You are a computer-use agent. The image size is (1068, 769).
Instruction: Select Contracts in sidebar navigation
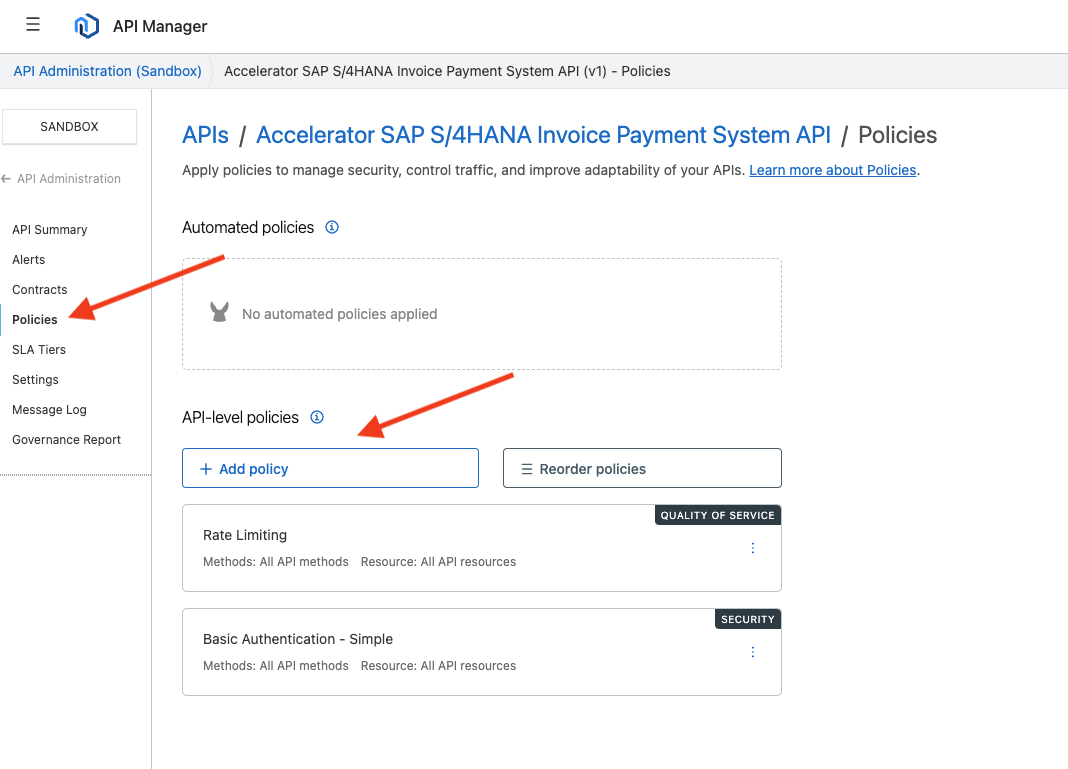(40, 290)
